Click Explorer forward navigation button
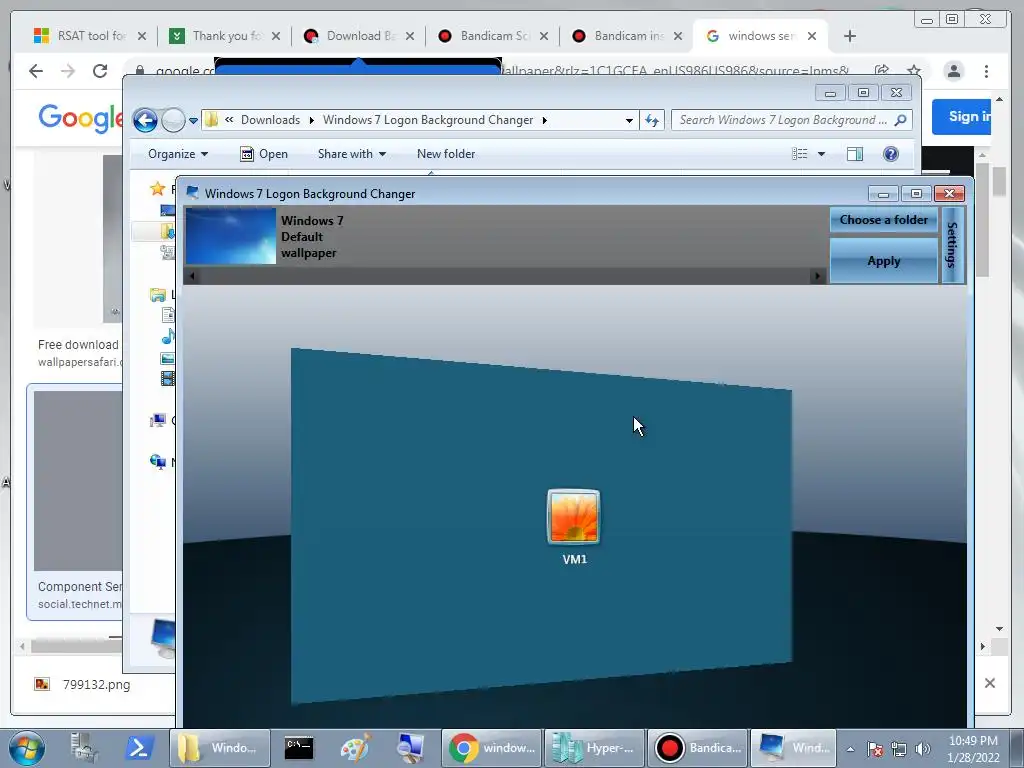 [173, 120]
